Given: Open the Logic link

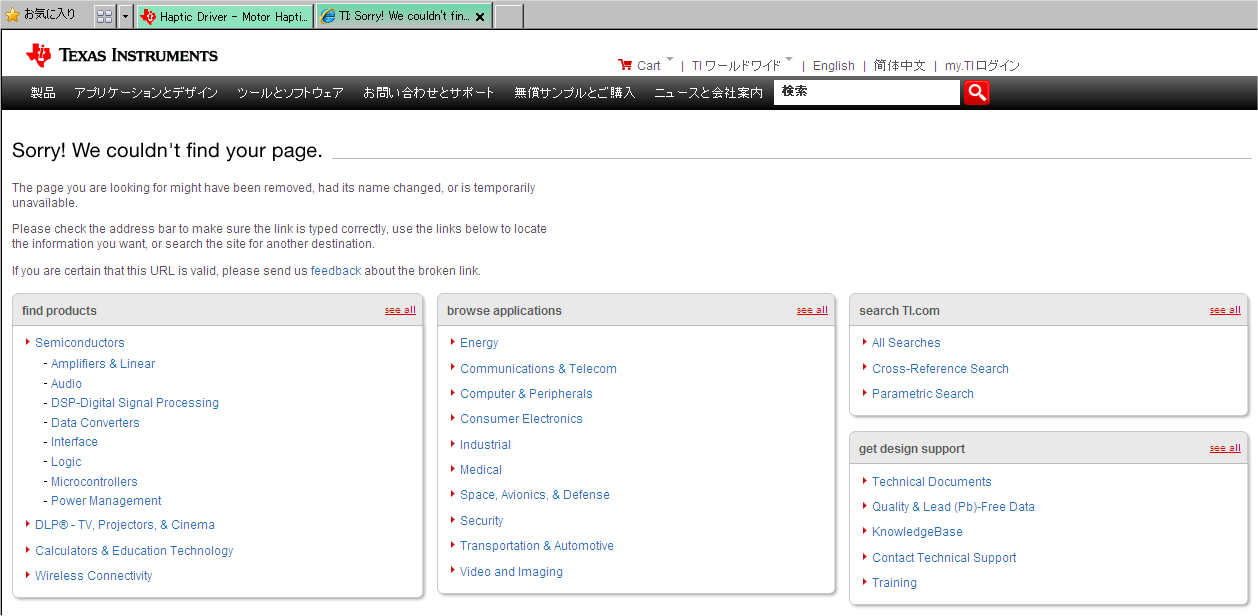Looking at the screenshot, I should pyautogui.click(x=66, y=462).
